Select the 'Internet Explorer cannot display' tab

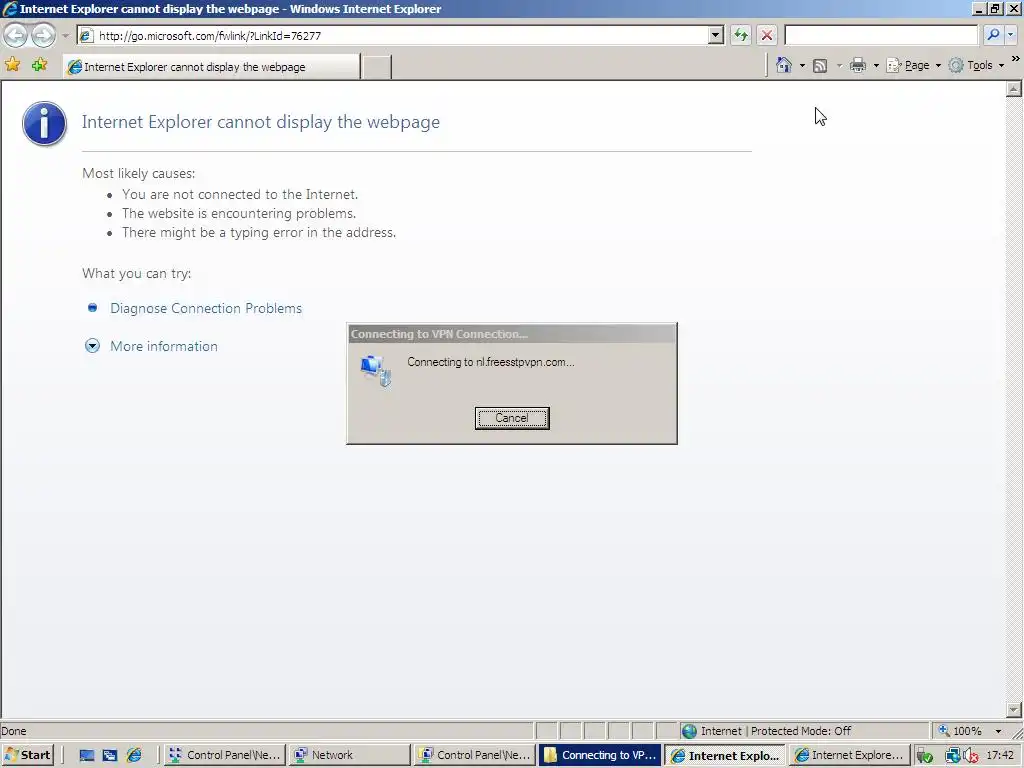point(212,67)
